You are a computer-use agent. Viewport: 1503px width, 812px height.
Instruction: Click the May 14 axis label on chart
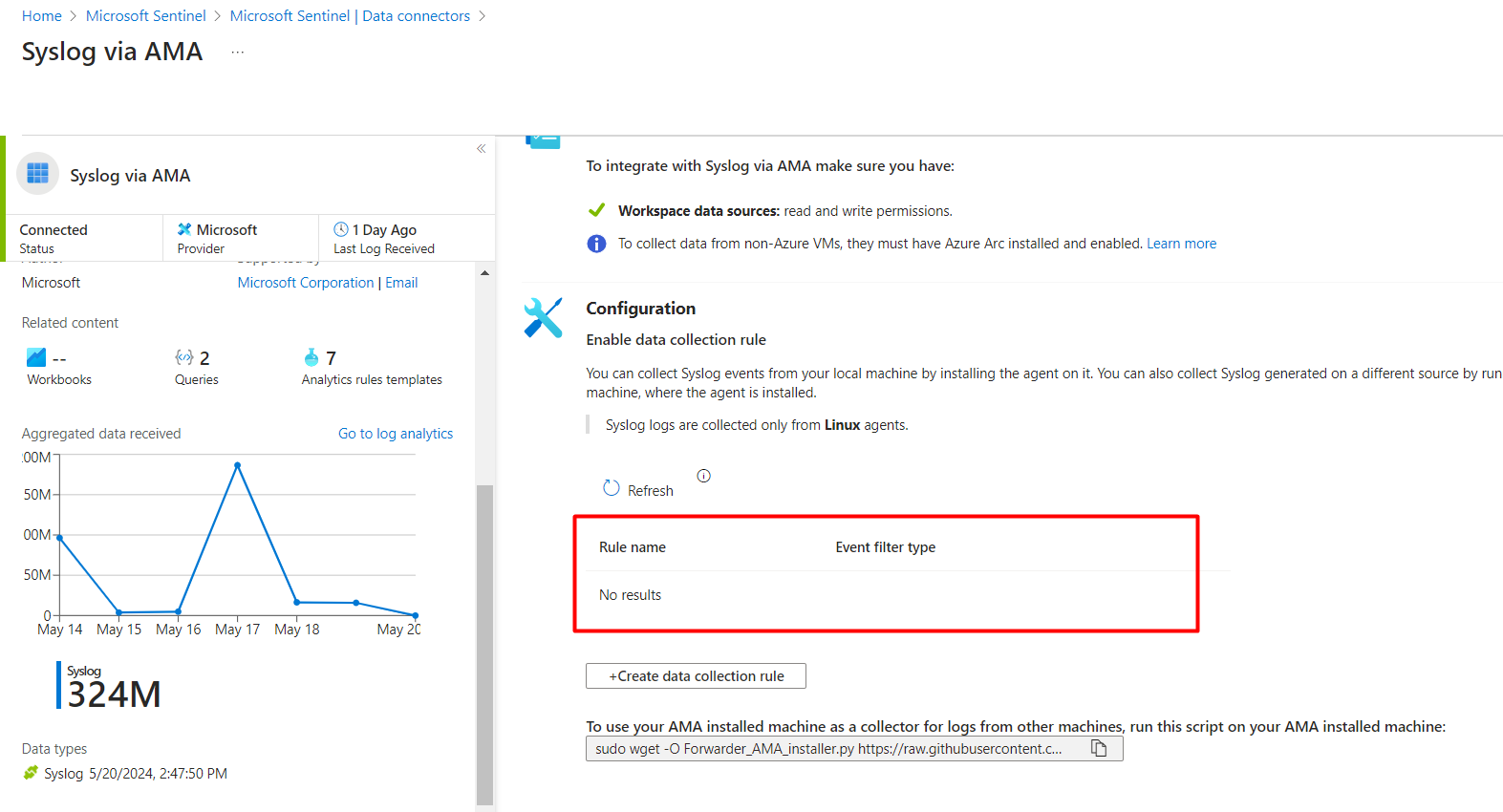click(x=60, y=630)
